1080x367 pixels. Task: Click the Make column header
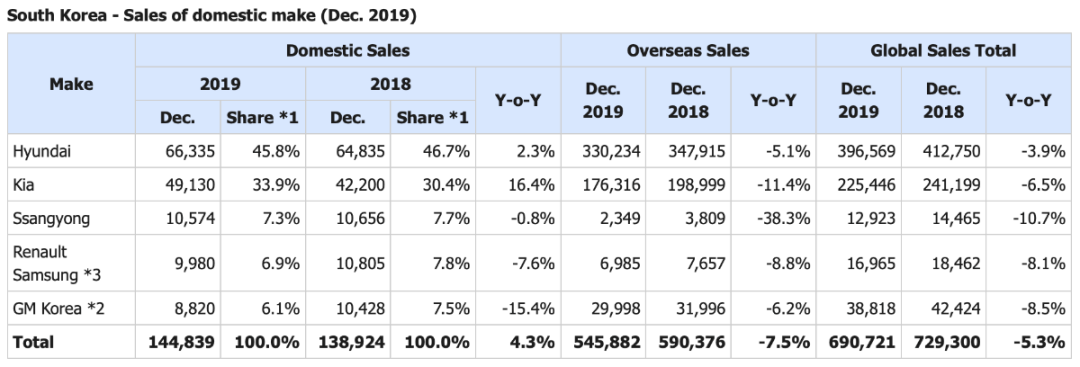[72, 84]
